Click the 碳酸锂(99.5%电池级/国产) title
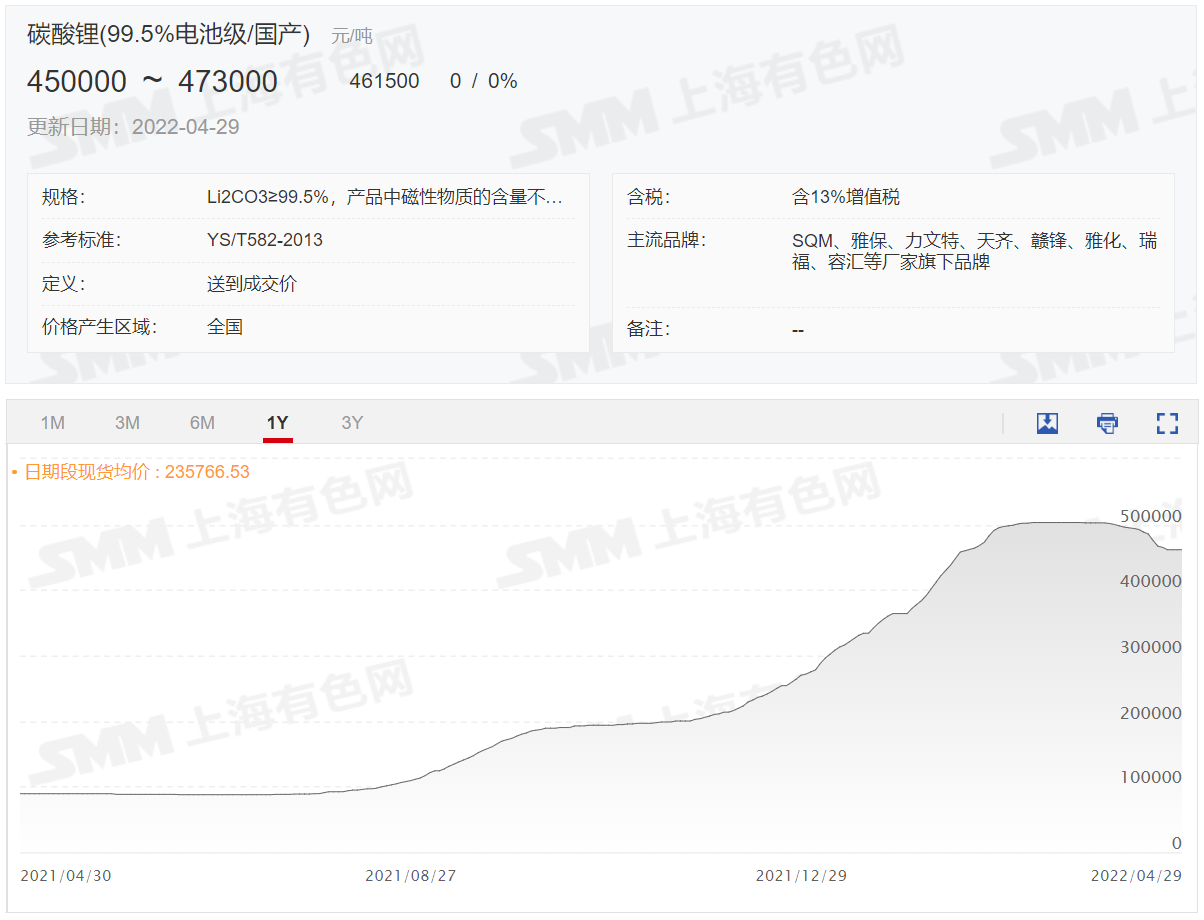1204x920 pixels. coord(168,35)
